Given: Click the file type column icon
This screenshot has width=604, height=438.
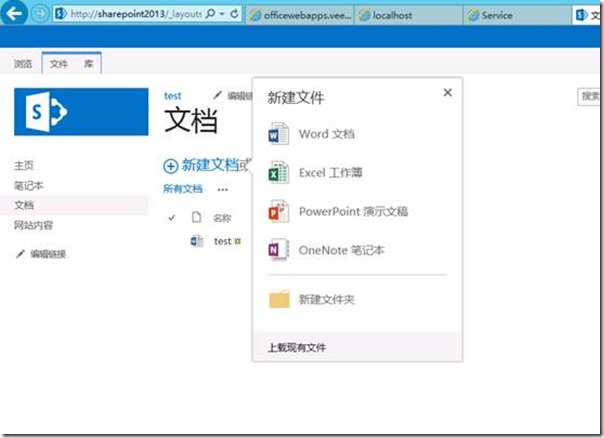Looking at the screenshot, I should click(x=196, y=217).
